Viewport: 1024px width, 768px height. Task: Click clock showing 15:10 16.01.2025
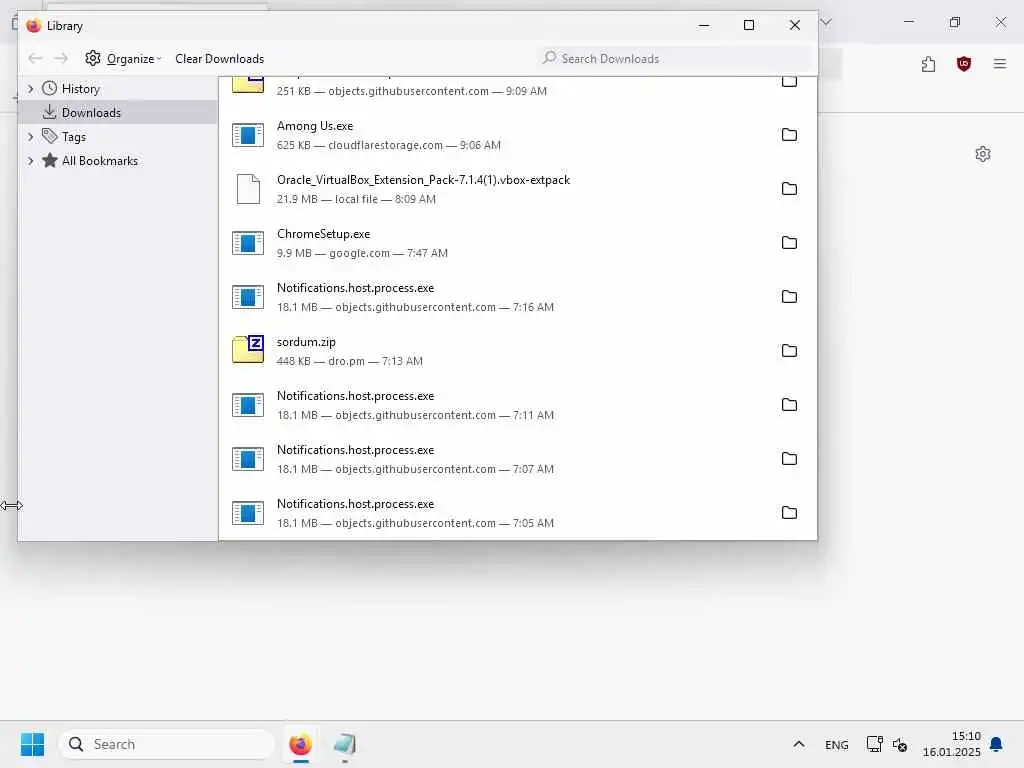(x=952, y=744)
